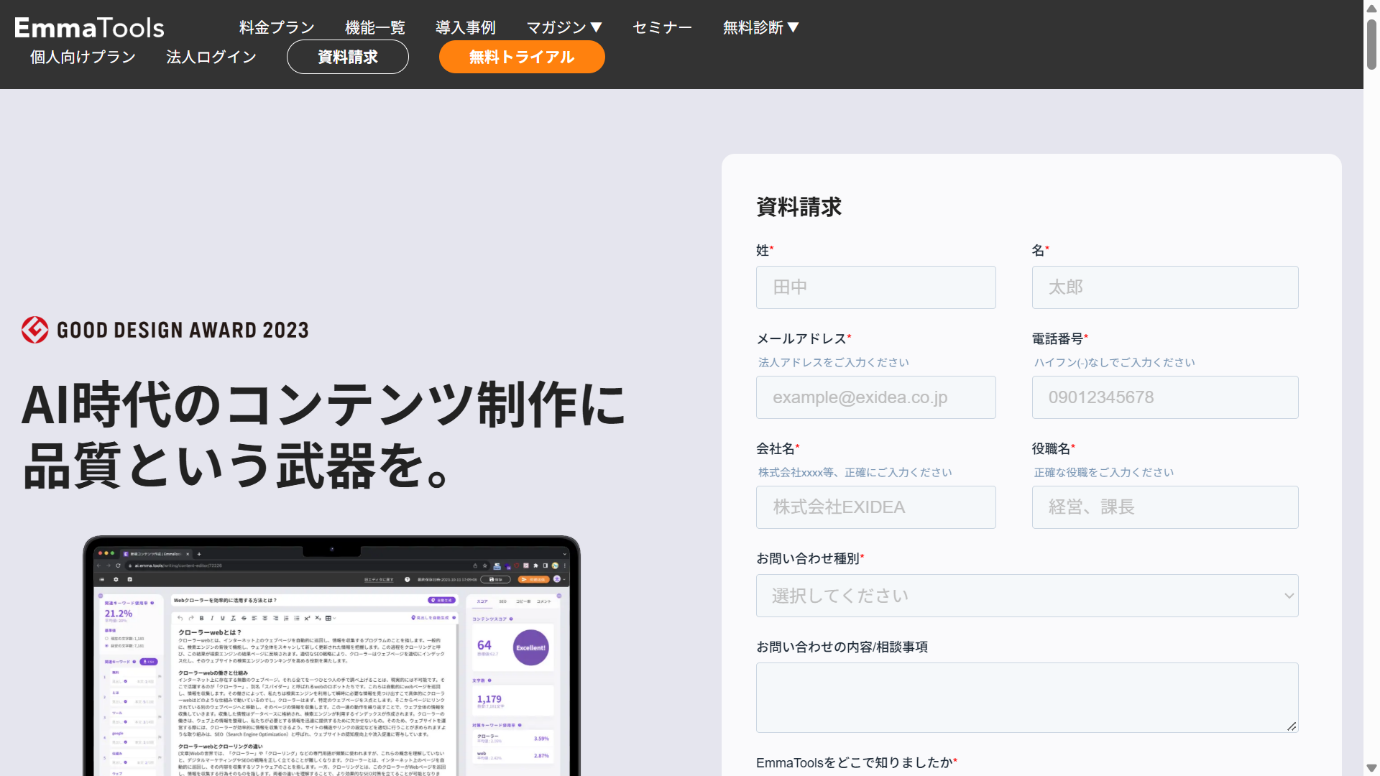Go to 導入事例
This screenshot has width=1380, height=776.
[x=466, y=27]
